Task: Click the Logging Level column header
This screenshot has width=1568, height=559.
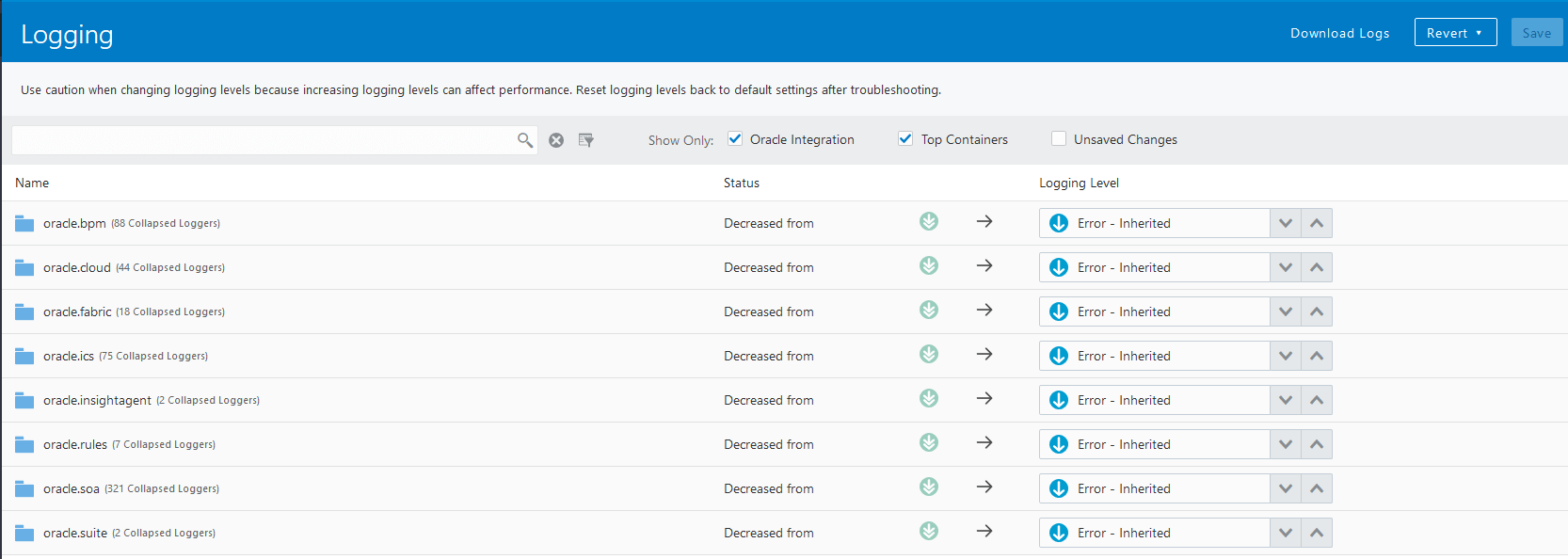Action: point(1079,183)
